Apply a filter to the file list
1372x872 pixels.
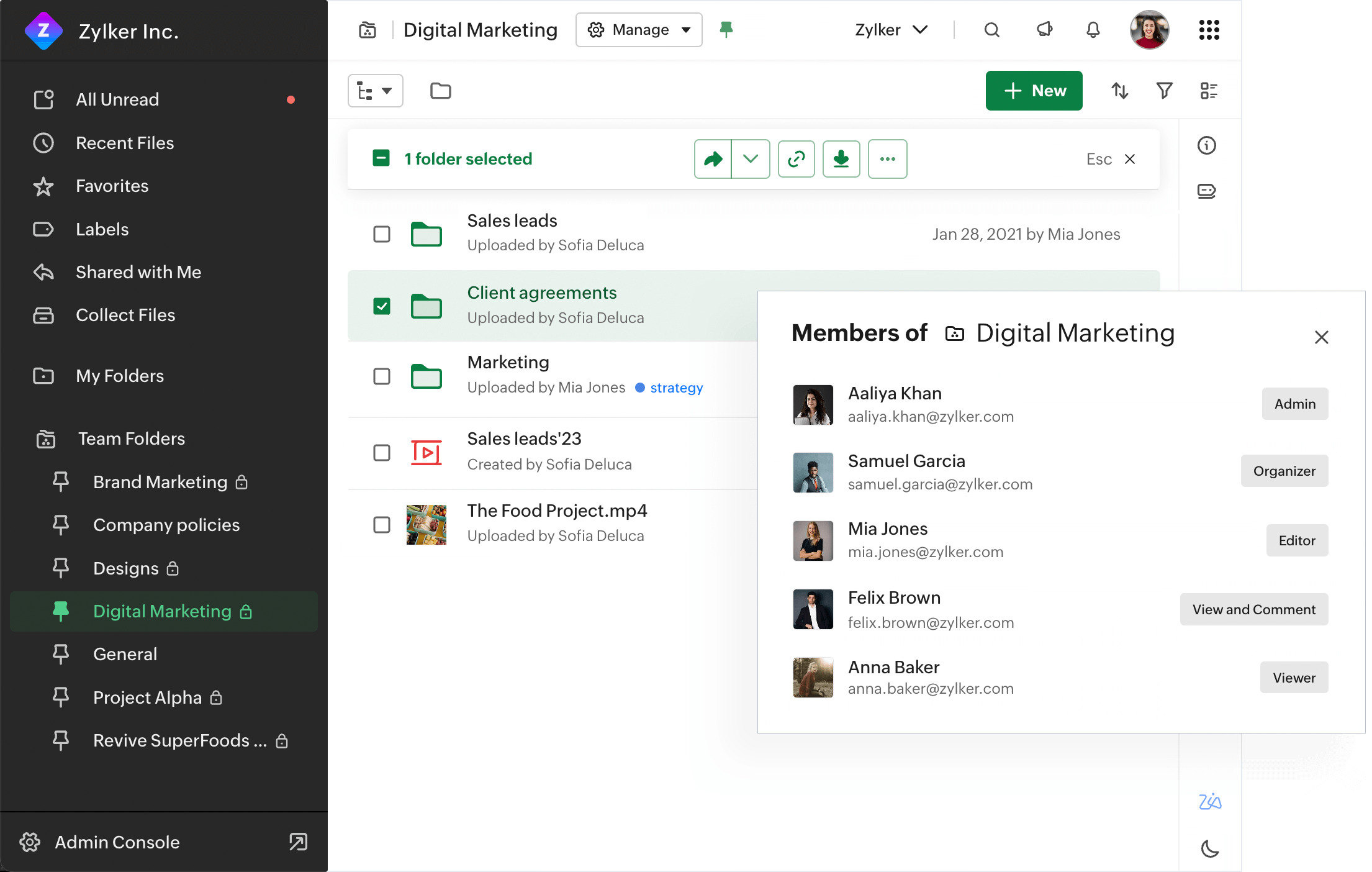(1164, 91)
